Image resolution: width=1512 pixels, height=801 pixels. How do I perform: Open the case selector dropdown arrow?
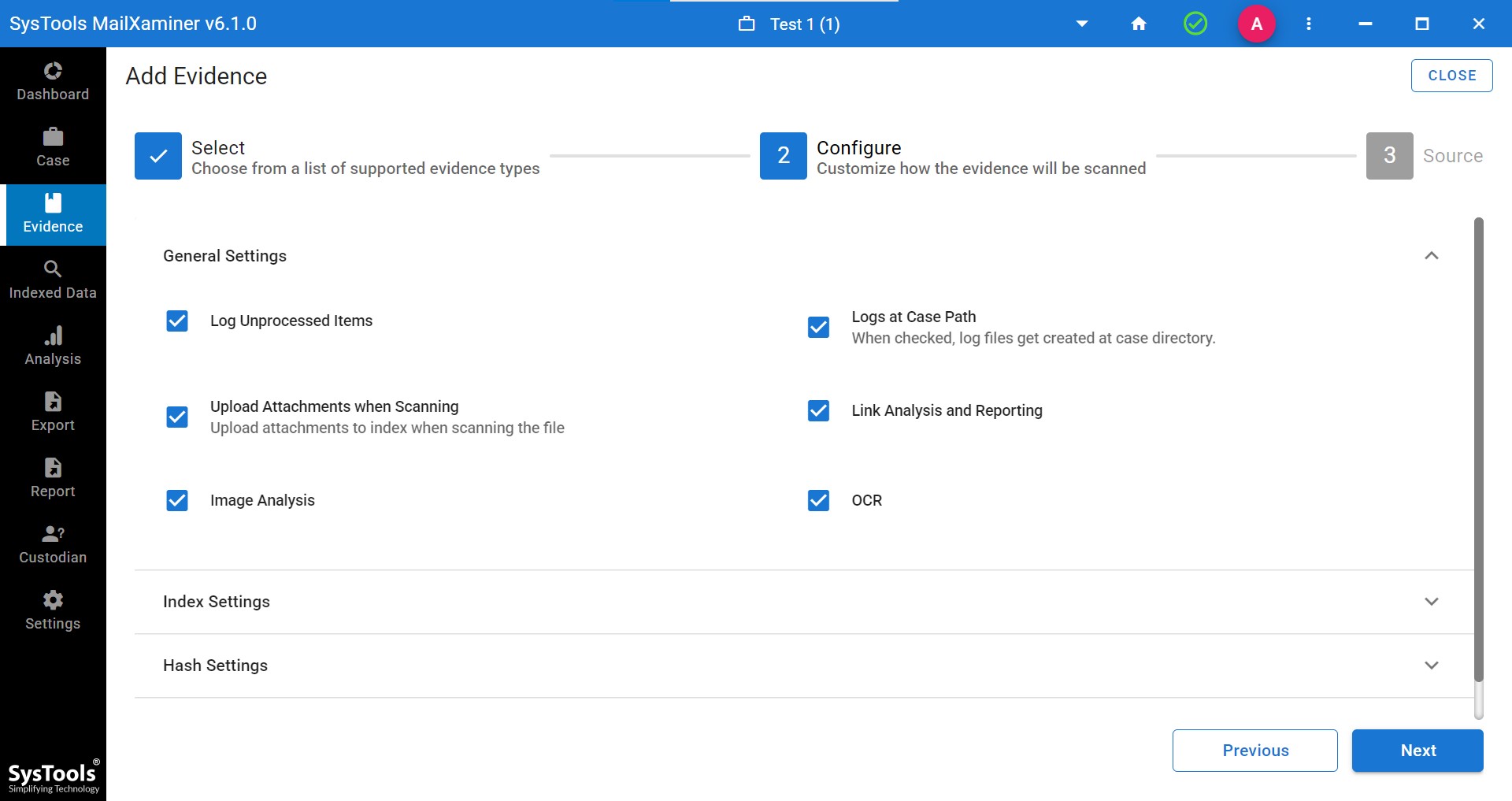(1082, 24)
